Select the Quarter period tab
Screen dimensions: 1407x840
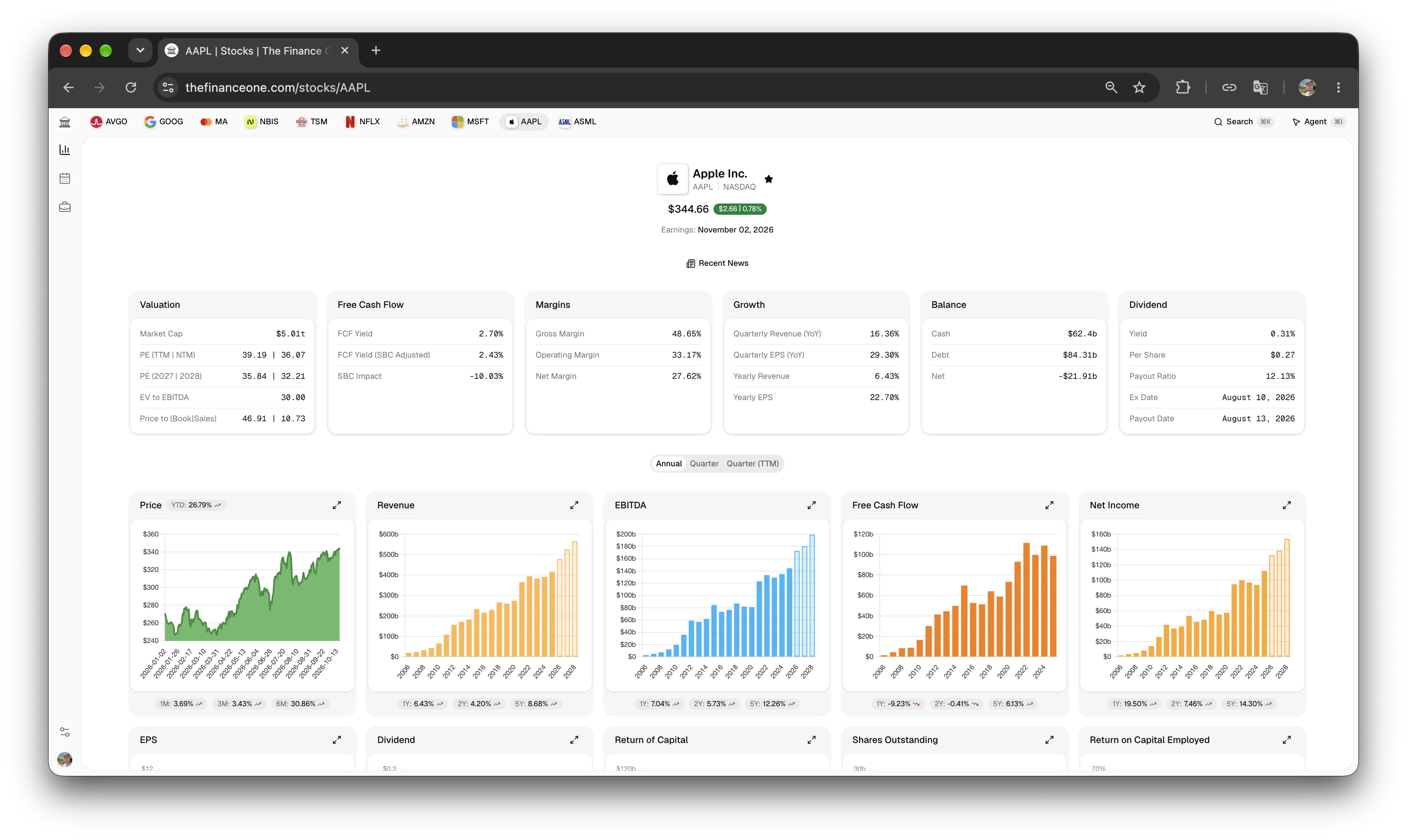704,464
